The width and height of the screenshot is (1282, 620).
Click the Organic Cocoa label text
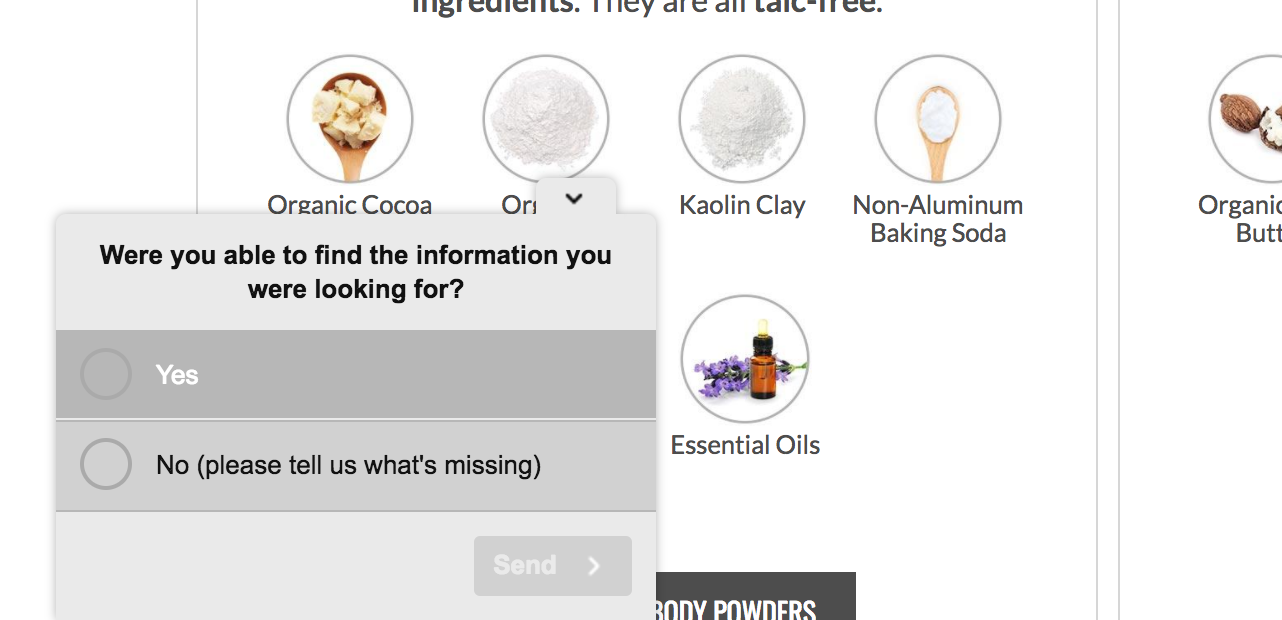pyautogui.click(x=350, y=205)
